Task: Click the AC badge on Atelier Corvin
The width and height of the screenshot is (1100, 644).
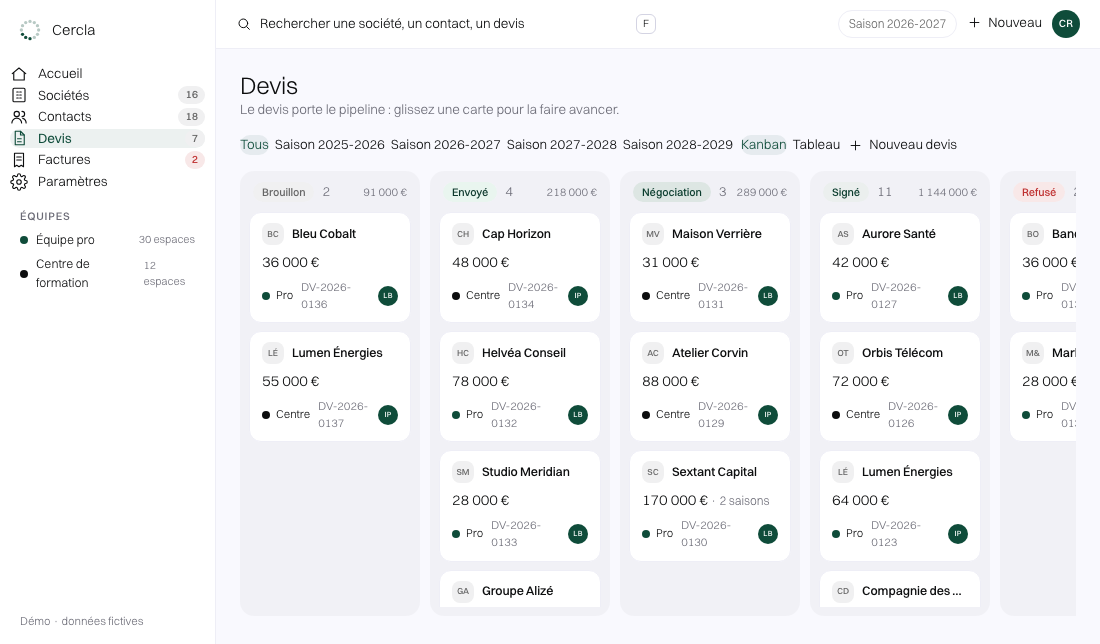Action: (x=653, y=353)
